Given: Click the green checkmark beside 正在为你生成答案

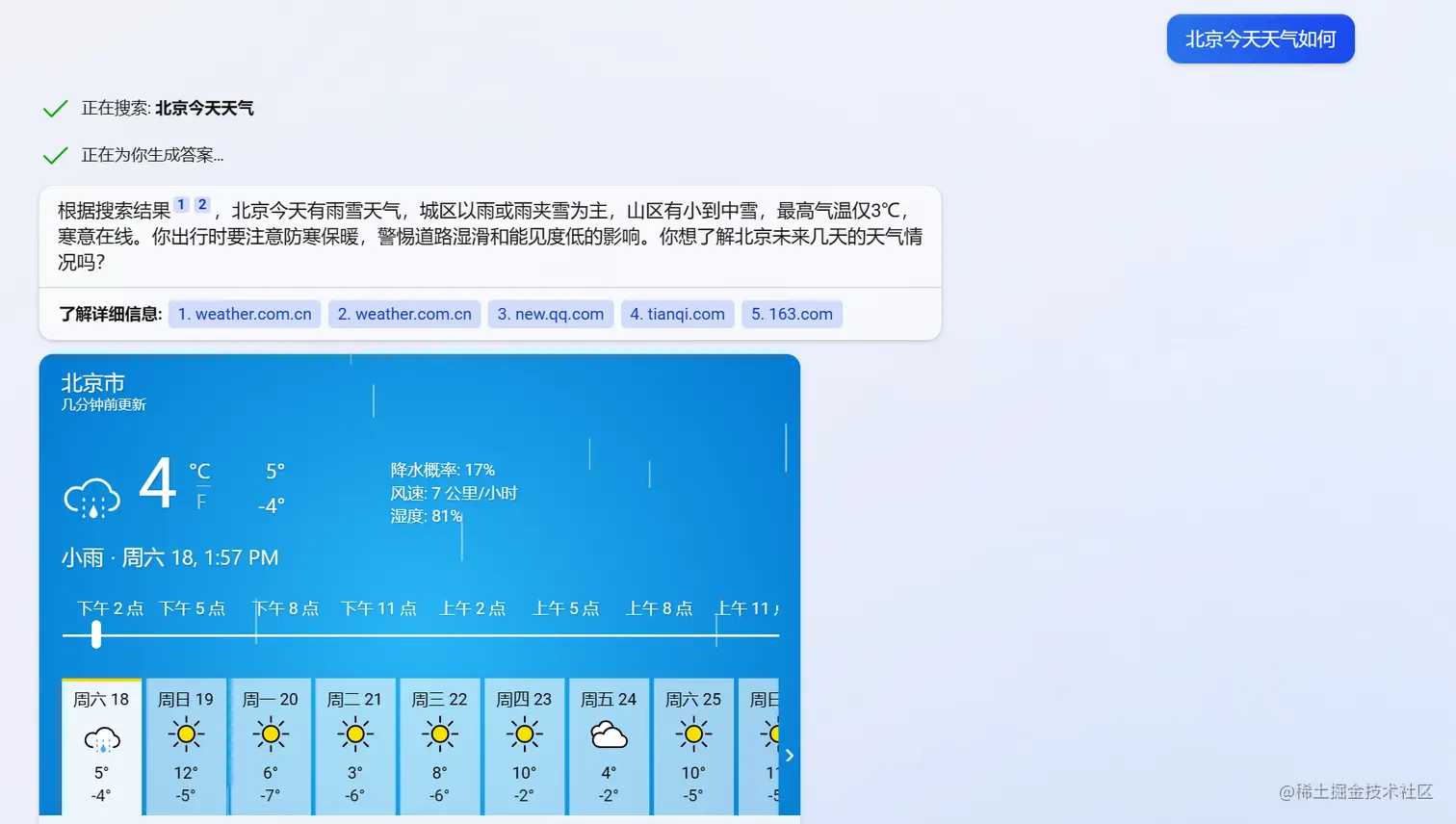Looking at the screenshot, I should pos(56,155).
